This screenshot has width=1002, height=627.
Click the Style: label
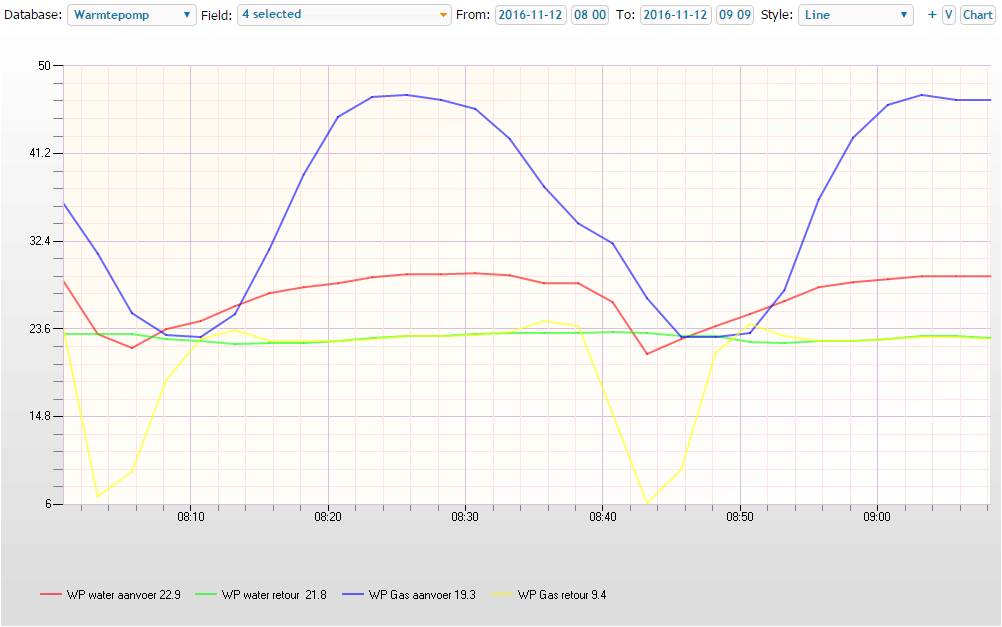tap(776, 15)
